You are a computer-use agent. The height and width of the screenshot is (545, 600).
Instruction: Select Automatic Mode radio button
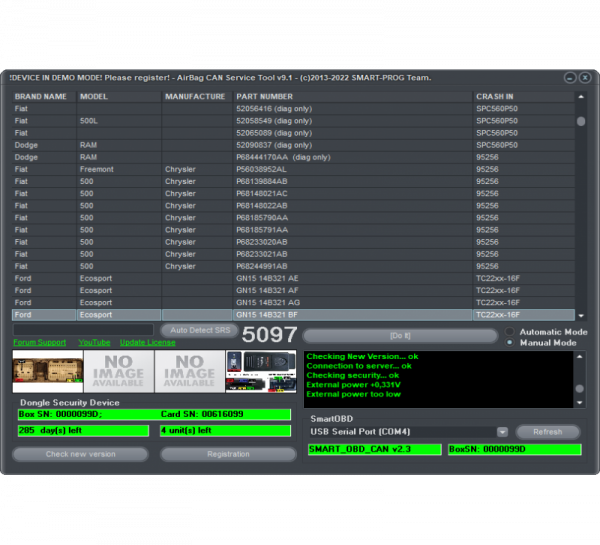pos(509,331)
